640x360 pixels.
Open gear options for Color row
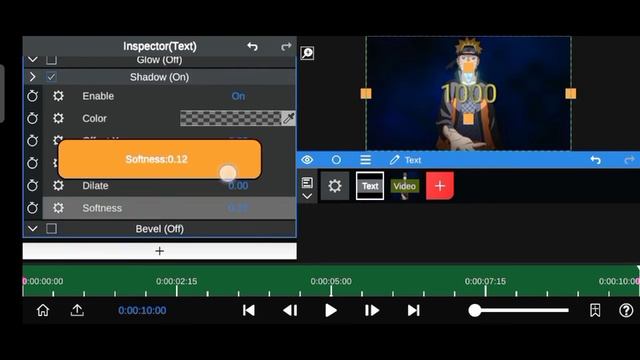58,118
